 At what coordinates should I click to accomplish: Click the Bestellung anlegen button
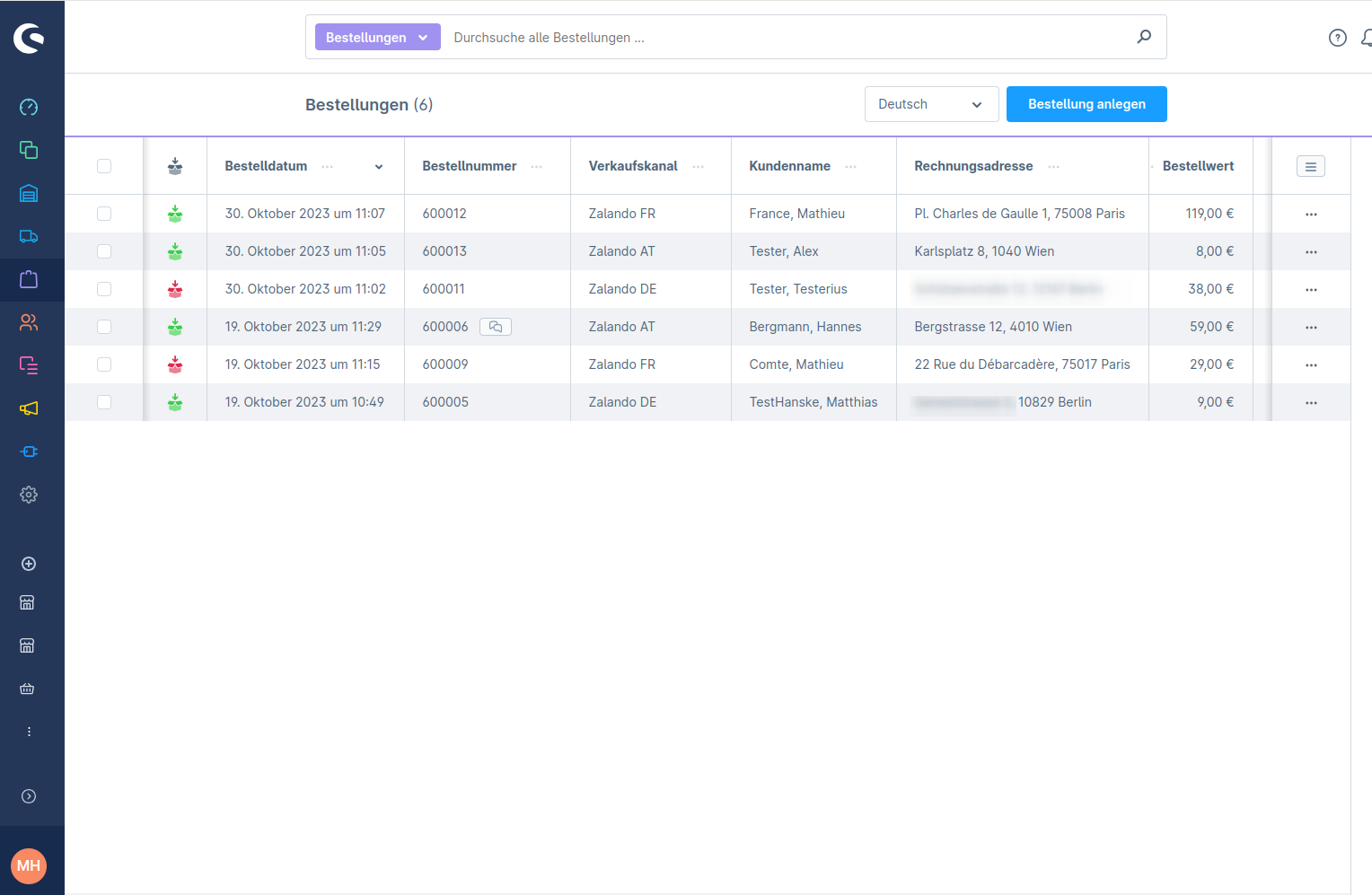pos(1086,104)
